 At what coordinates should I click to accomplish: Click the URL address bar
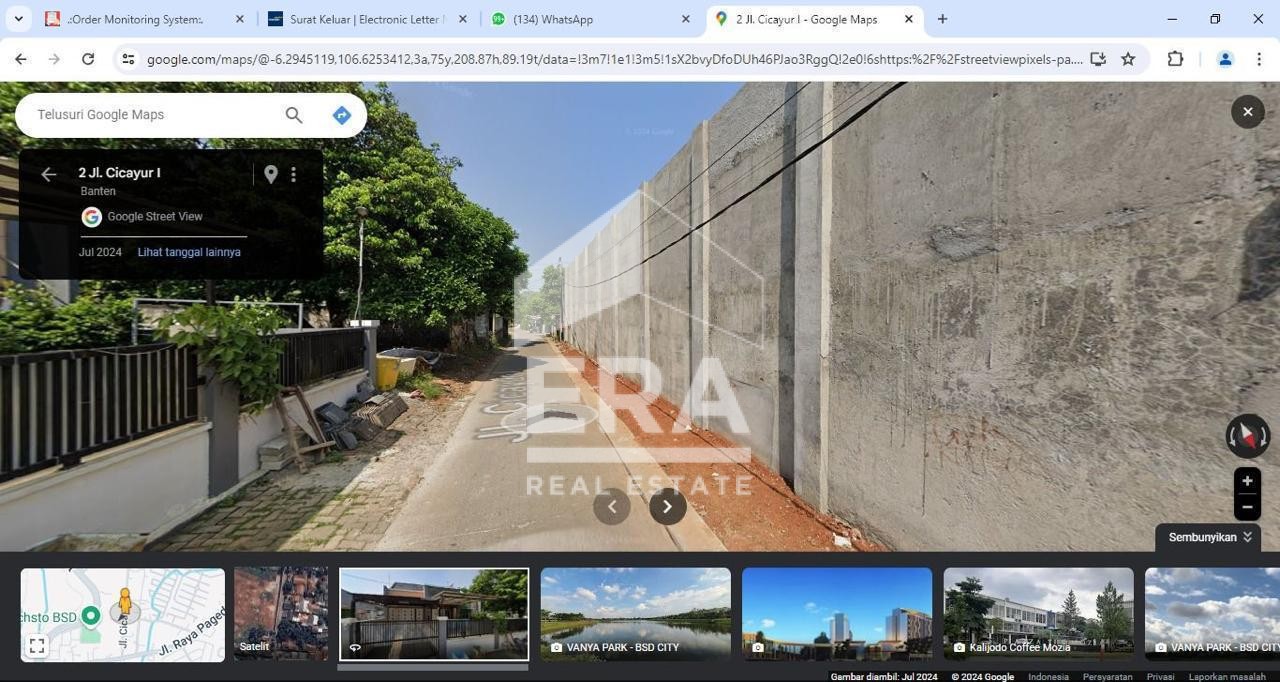(x=614, y=59)
